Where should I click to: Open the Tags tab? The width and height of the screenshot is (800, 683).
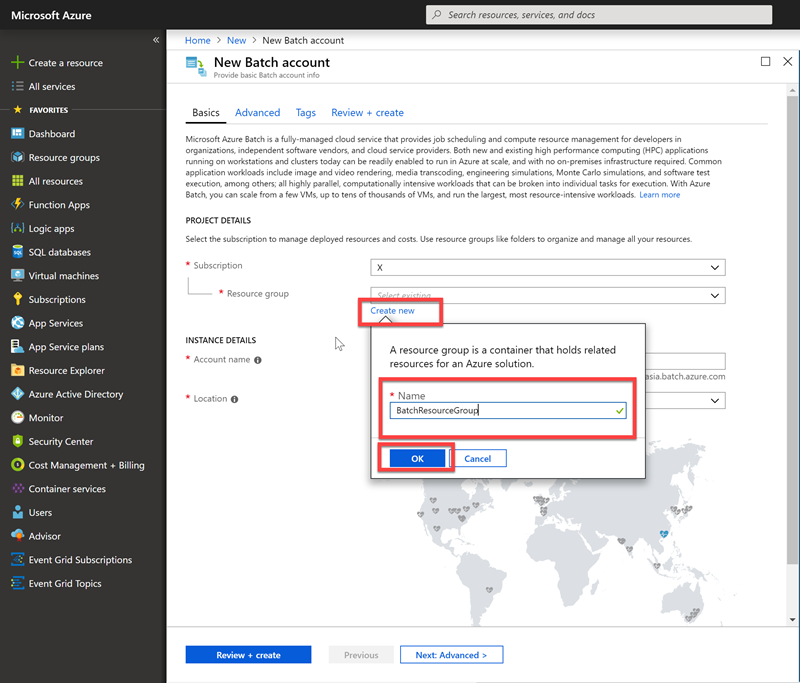coord(306,113)
